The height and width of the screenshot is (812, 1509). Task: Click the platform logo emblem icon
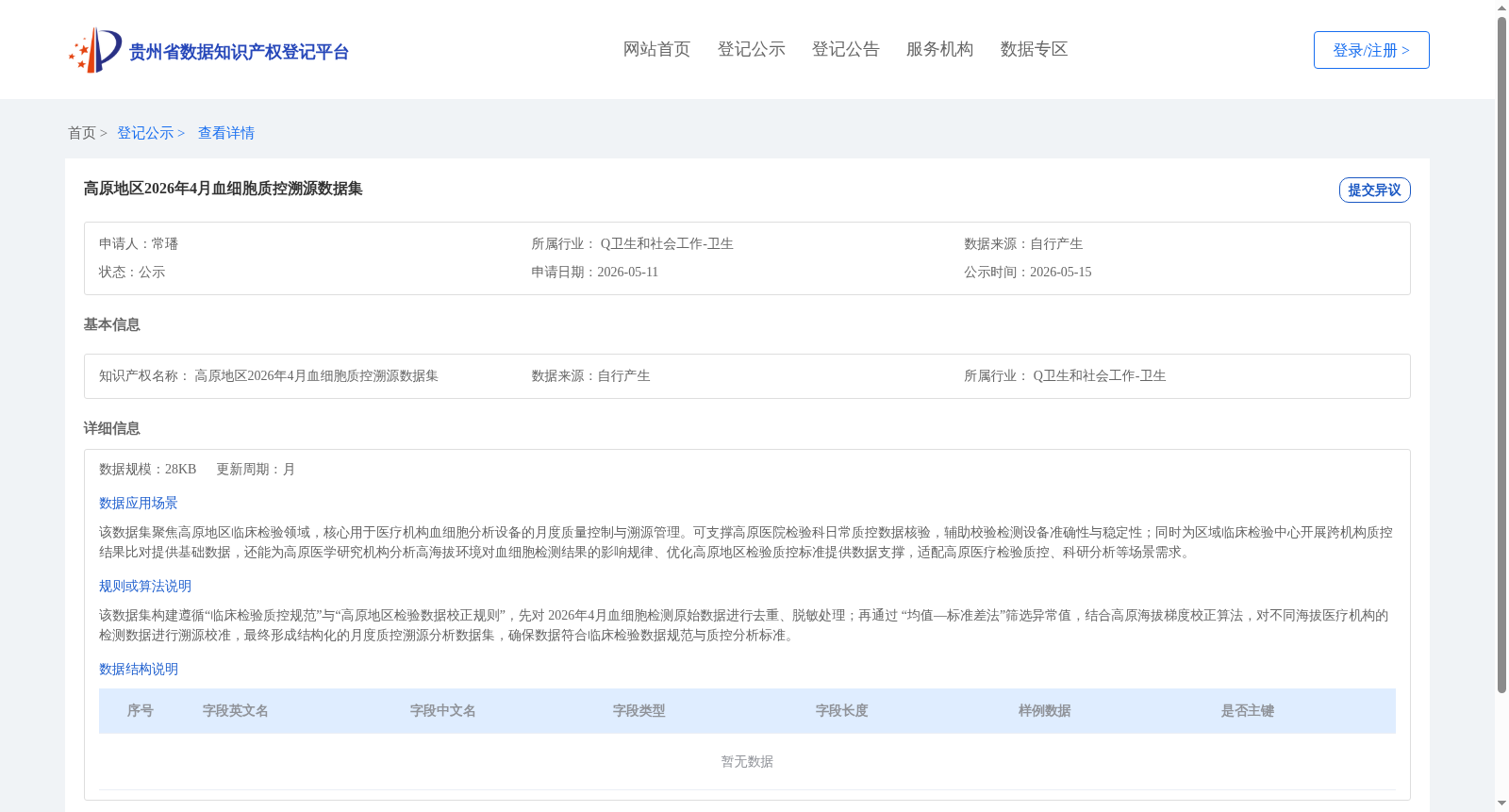click(x=95, y=50)
